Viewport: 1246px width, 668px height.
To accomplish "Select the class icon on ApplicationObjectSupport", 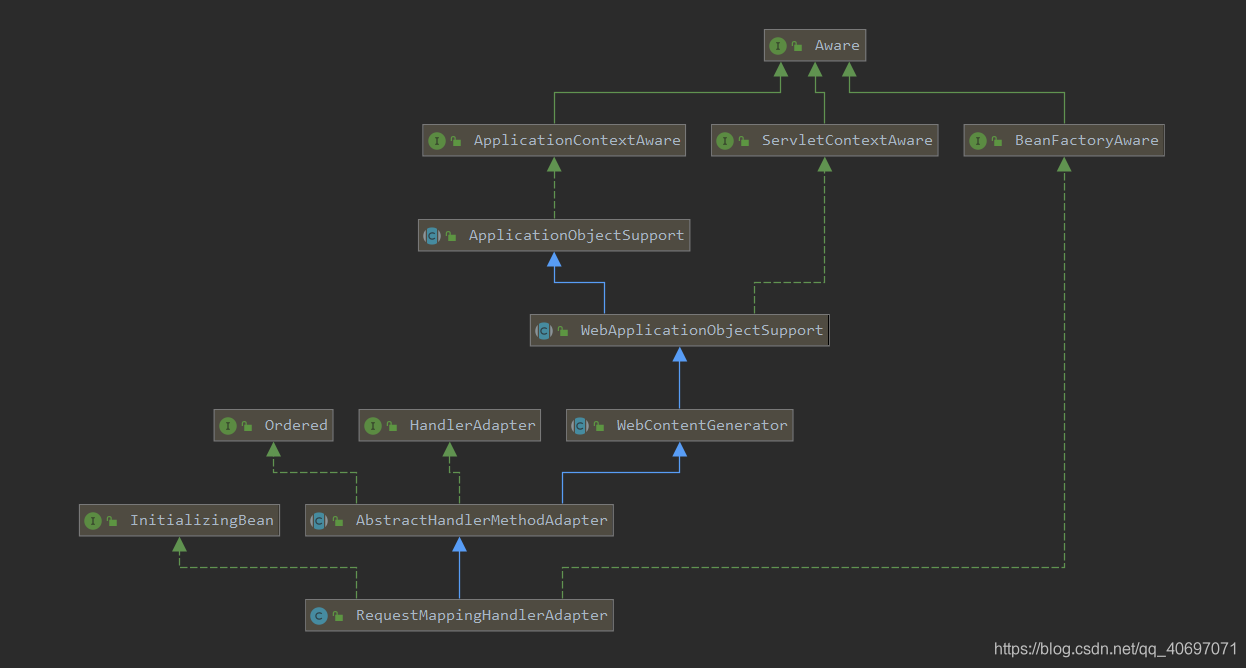I will (x=433, y=235).
